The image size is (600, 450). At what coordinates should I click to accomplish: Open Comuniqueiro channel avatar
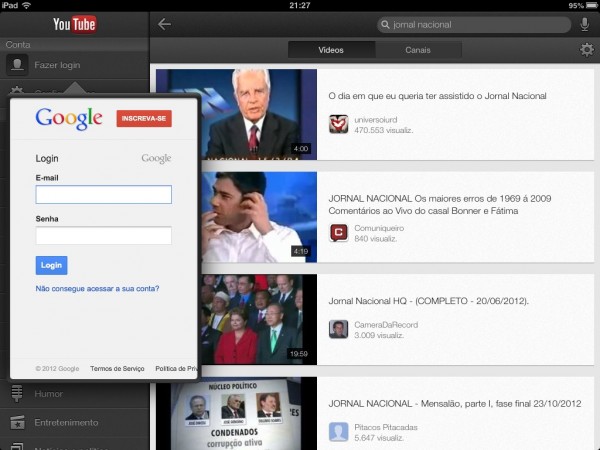click(x=339, y=233)
